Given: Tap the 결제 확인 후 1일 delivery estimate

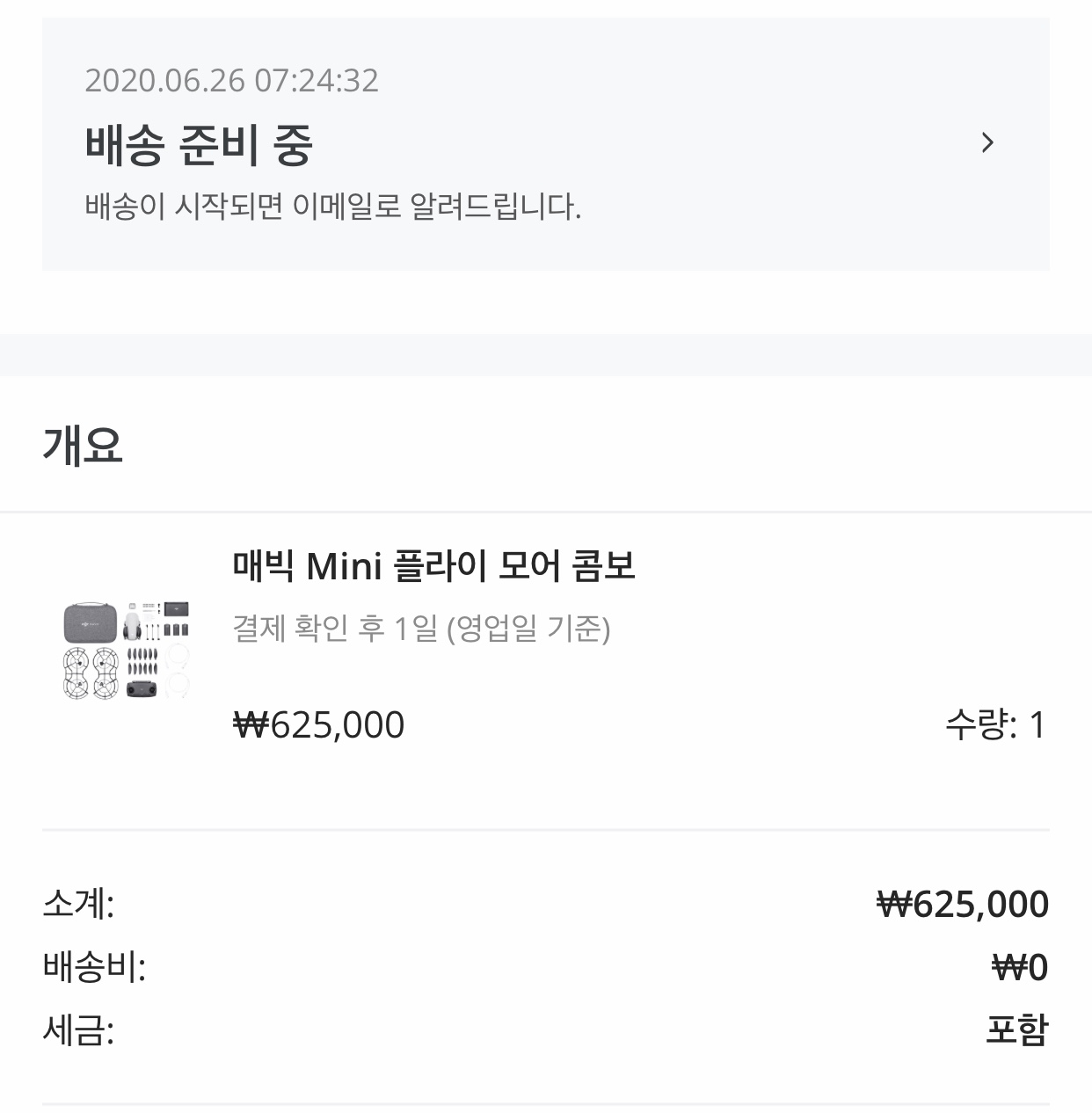Looking at the screenshot, I should tap(421, 629).
